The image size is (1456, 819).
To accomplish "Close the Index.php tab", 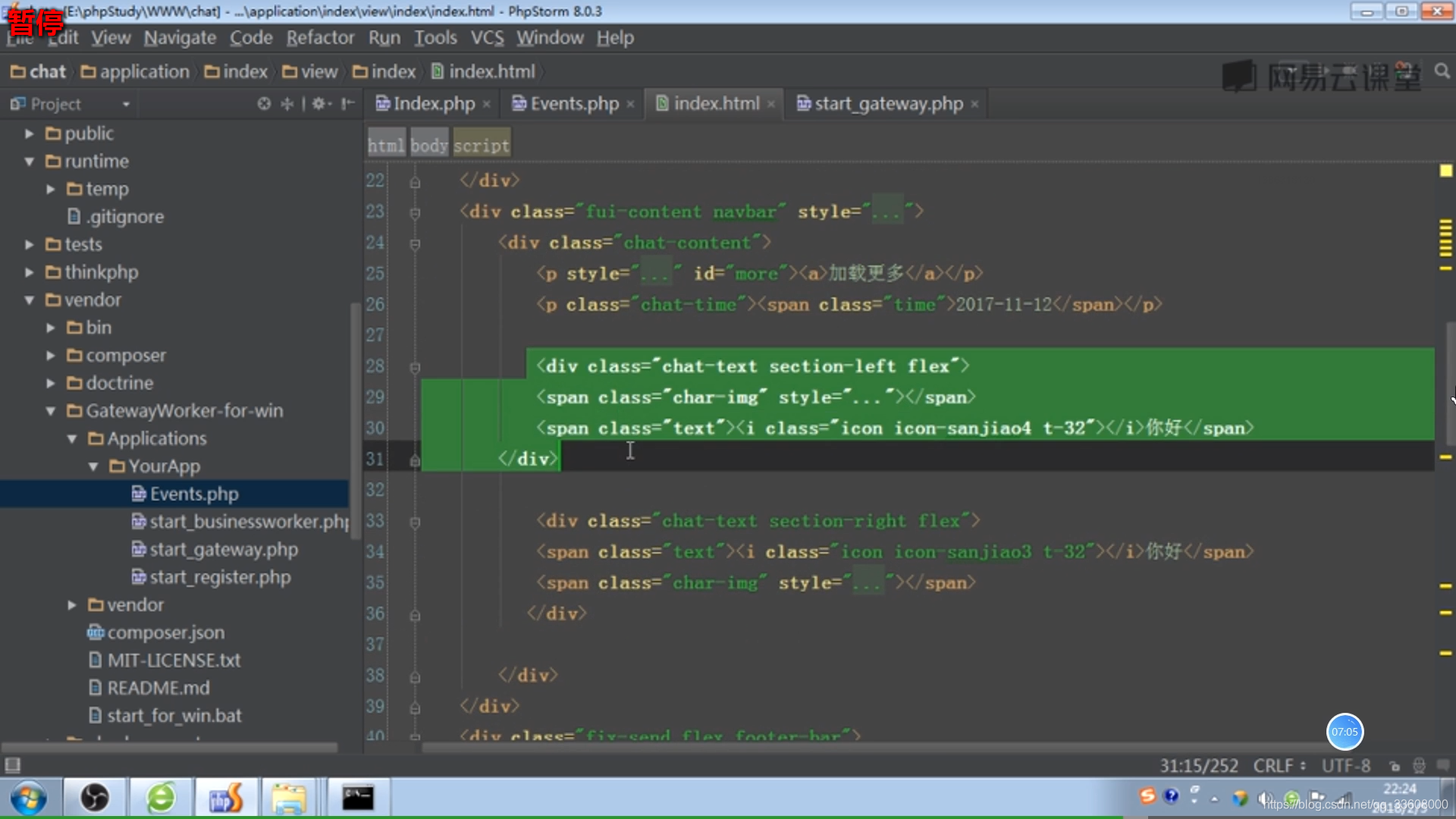I will coord(487,104).
